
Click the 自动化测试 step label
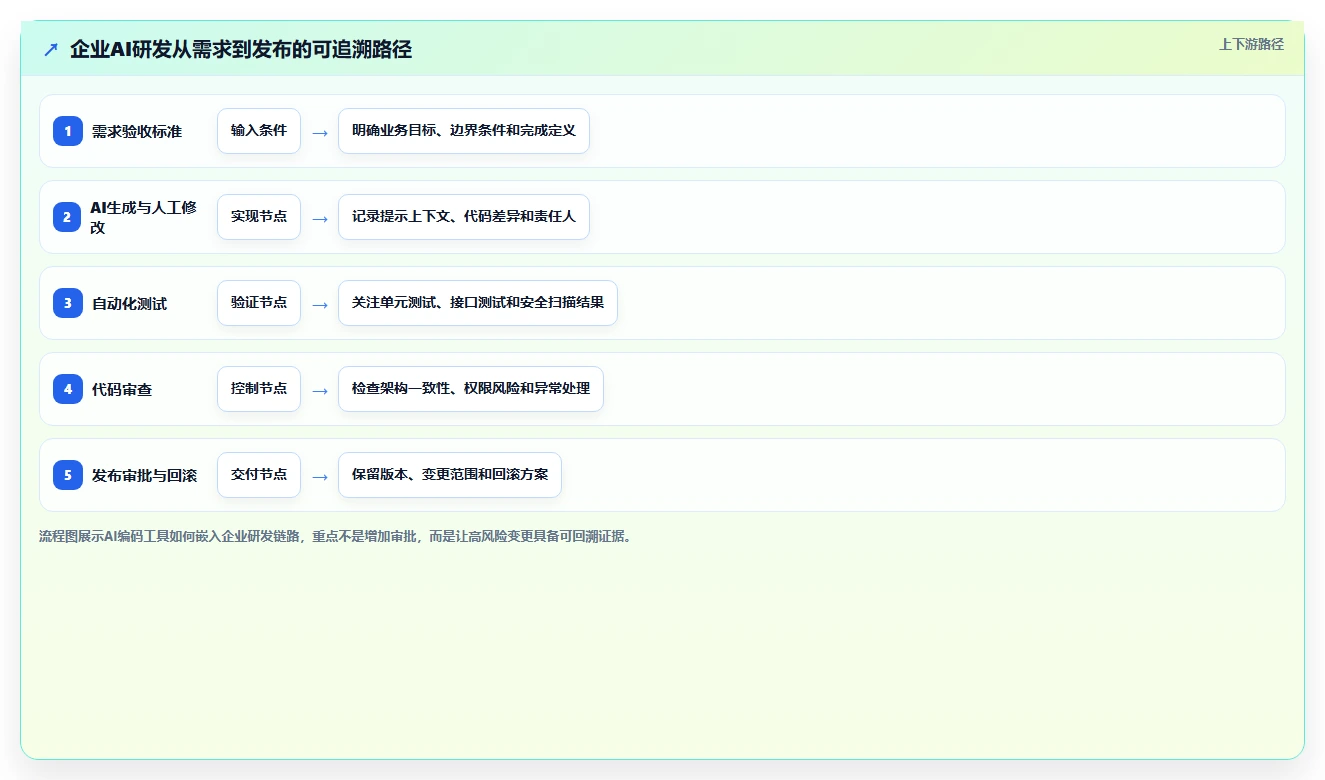tap(130, 303)
